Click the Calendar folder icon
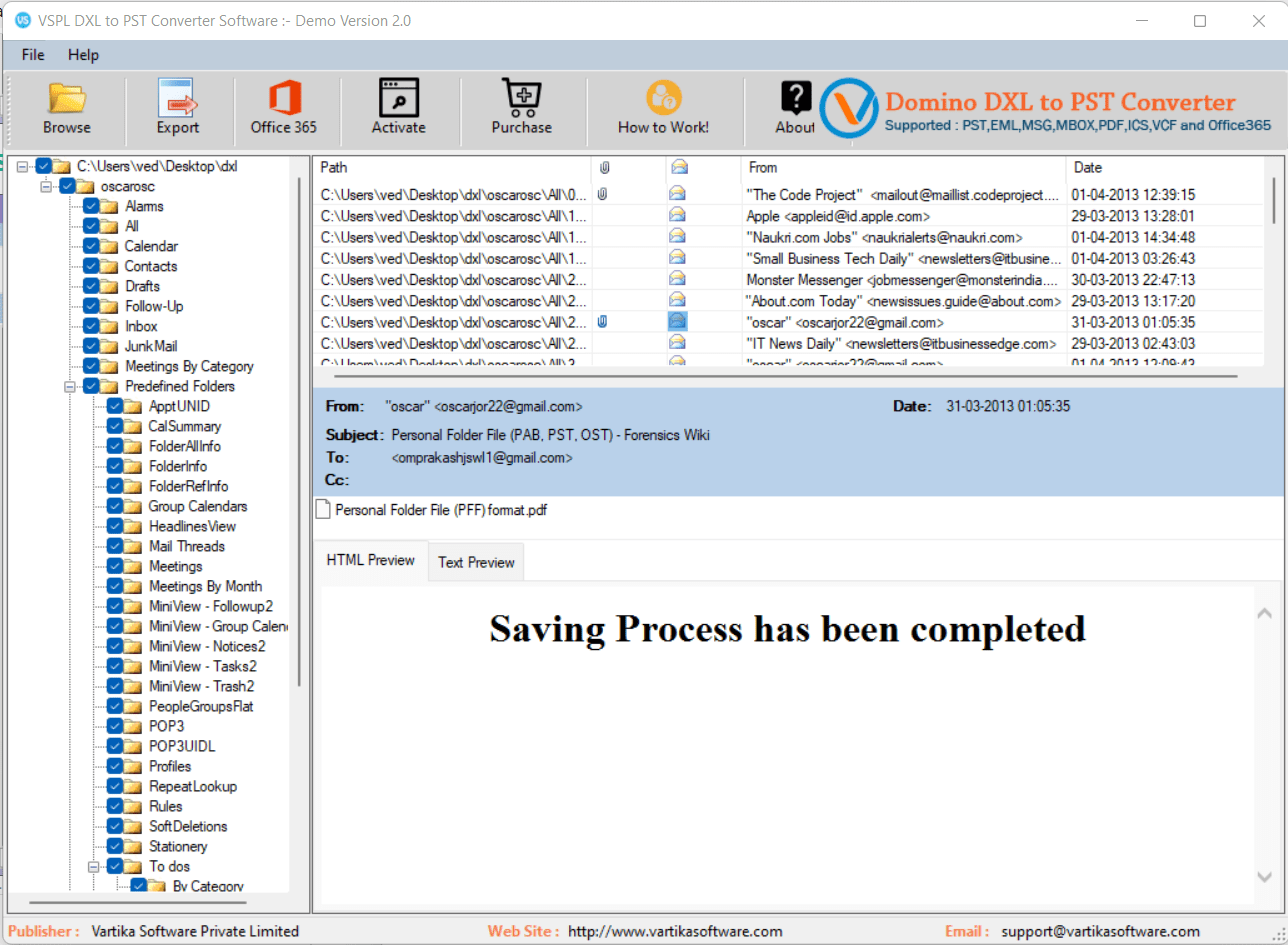The image size is (1288, 945). click(109, 246)
